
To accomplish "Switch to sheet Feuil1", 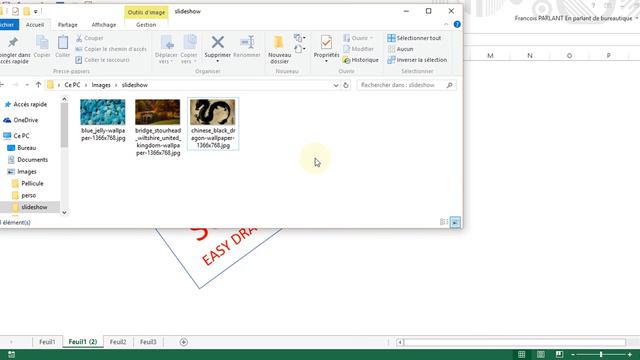I will [x=47, y=342].
